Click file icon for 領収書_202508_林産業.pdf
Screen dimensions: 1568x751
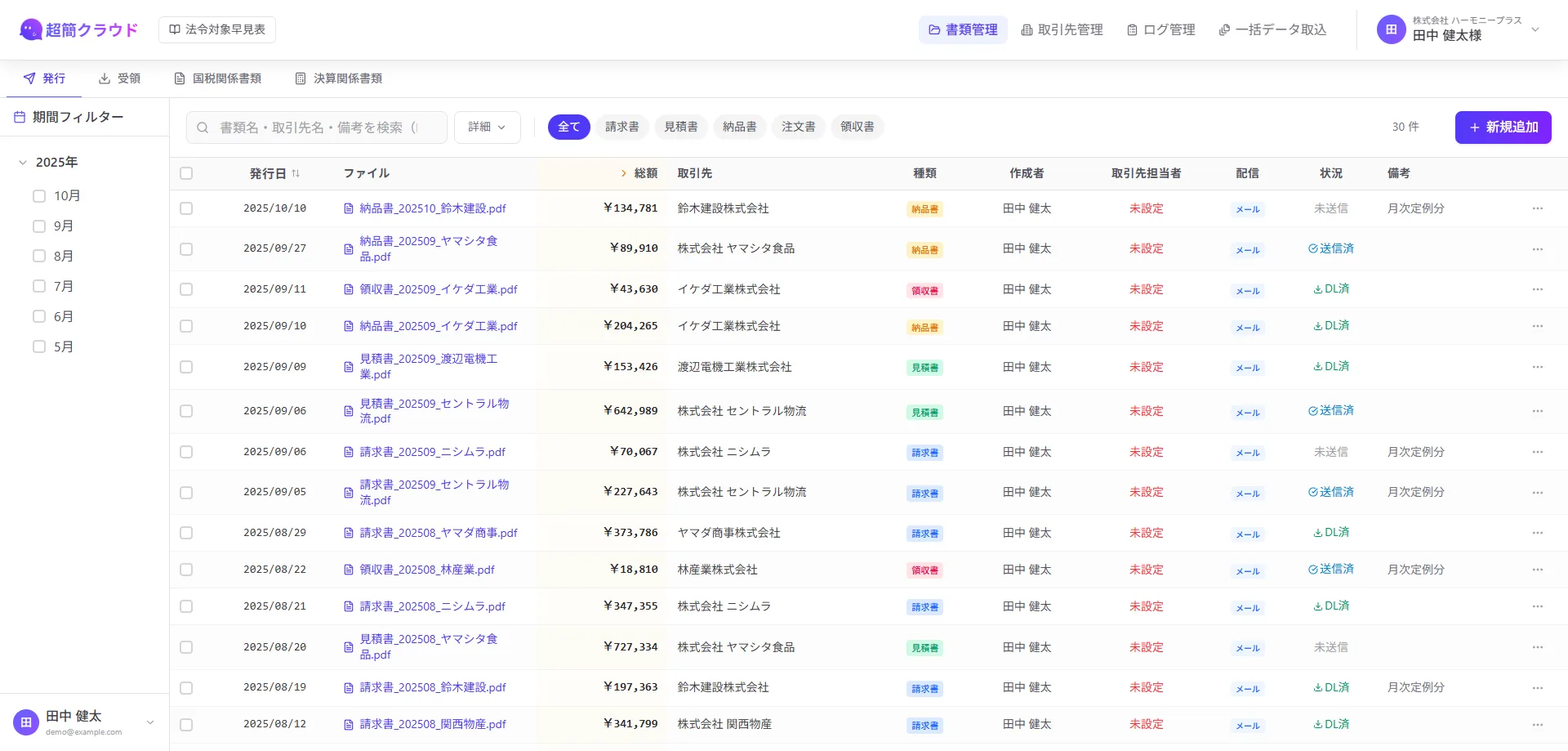click(x=349, y=570)
